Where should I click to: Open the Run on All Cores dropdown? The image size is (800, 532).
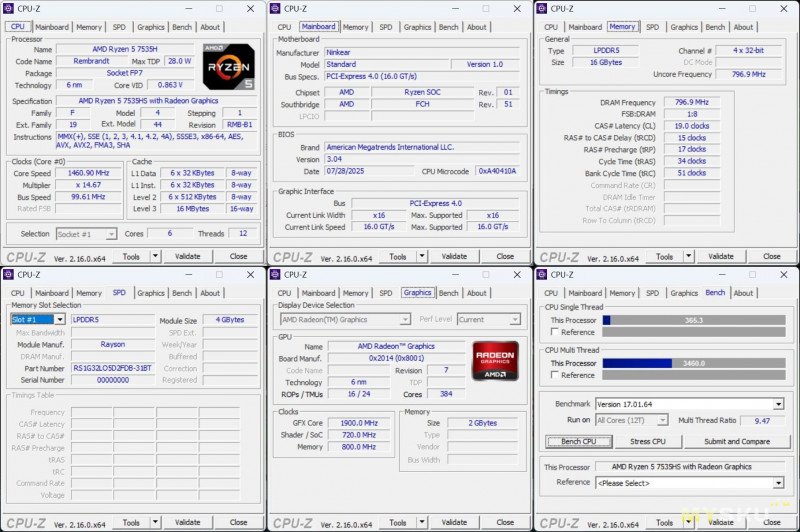click(662, 420)
